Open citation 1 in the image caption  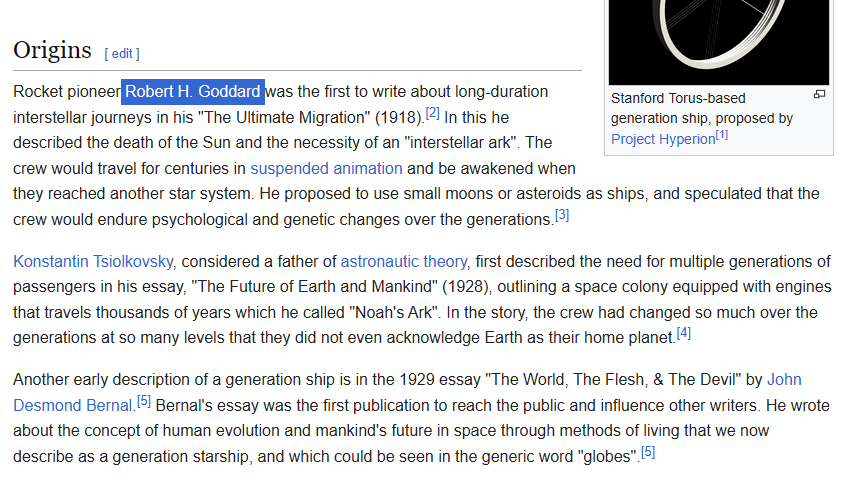click(722, 135)
